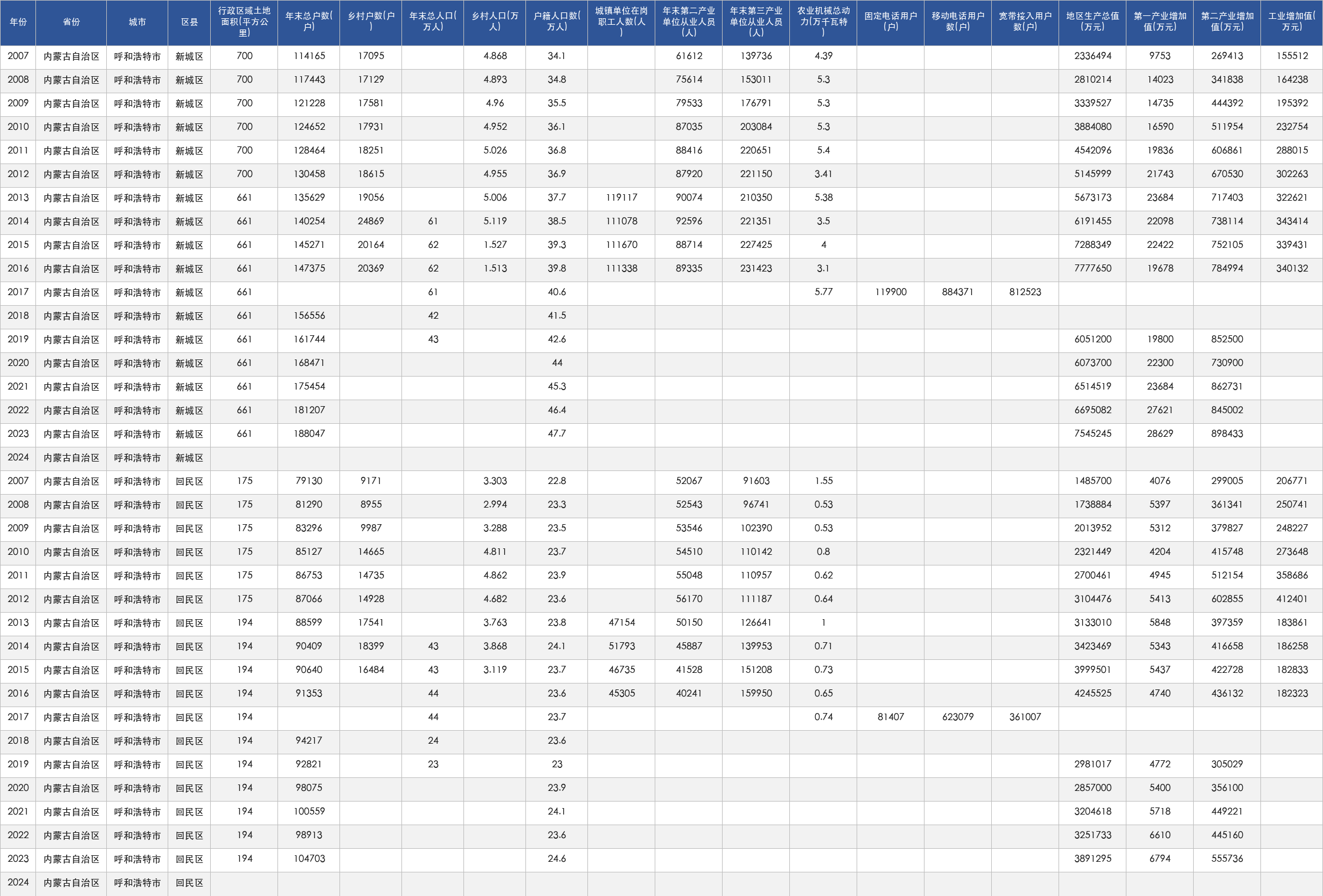Screen dimensions: 1323x896
Task: Select the 第一产业增加值(万元) header
Action: point(1159,22)
